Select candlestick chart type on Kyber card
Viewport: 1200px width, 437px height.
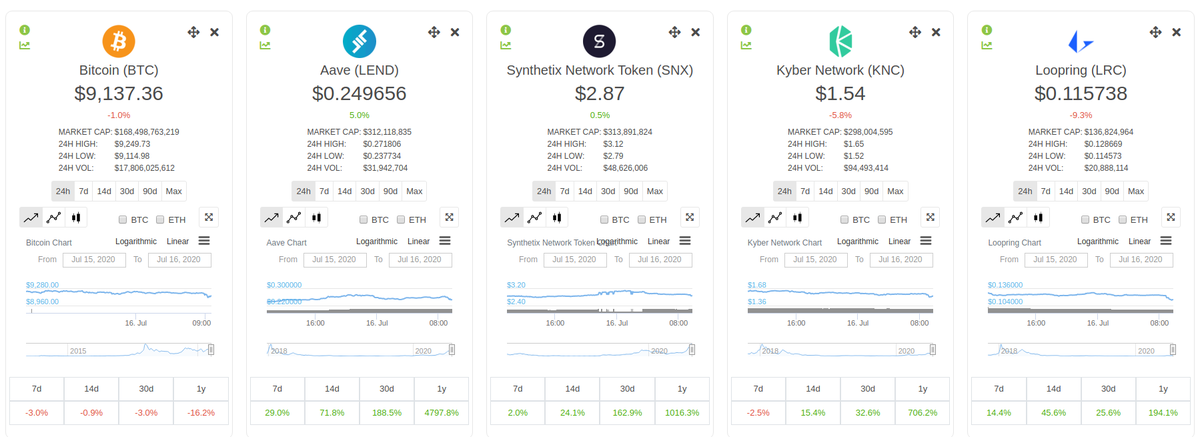point(799,217)
